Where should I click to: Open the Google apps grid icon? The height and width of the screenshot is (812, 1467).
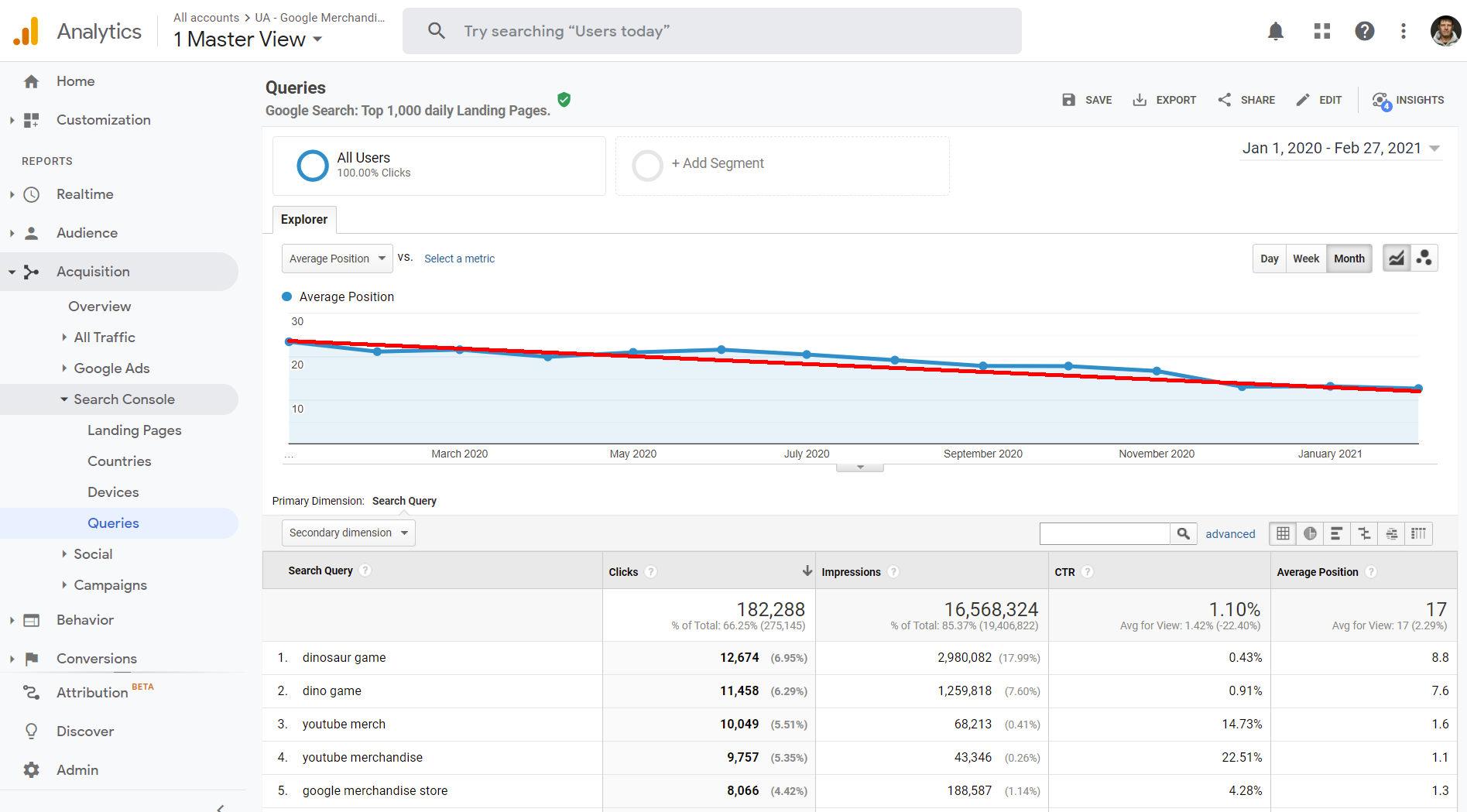pyautogui.click(x=1321, y=31)
